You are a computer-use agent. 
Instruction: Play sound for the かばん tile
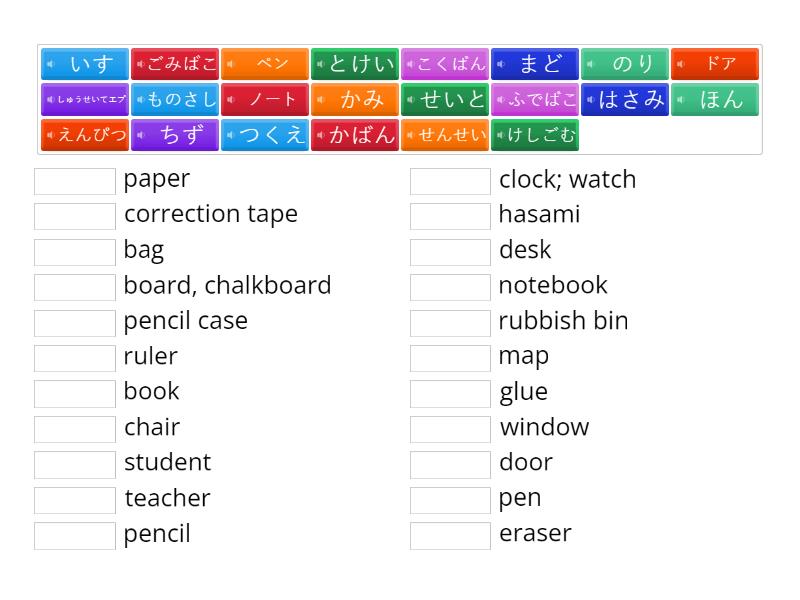pos(320,135)
